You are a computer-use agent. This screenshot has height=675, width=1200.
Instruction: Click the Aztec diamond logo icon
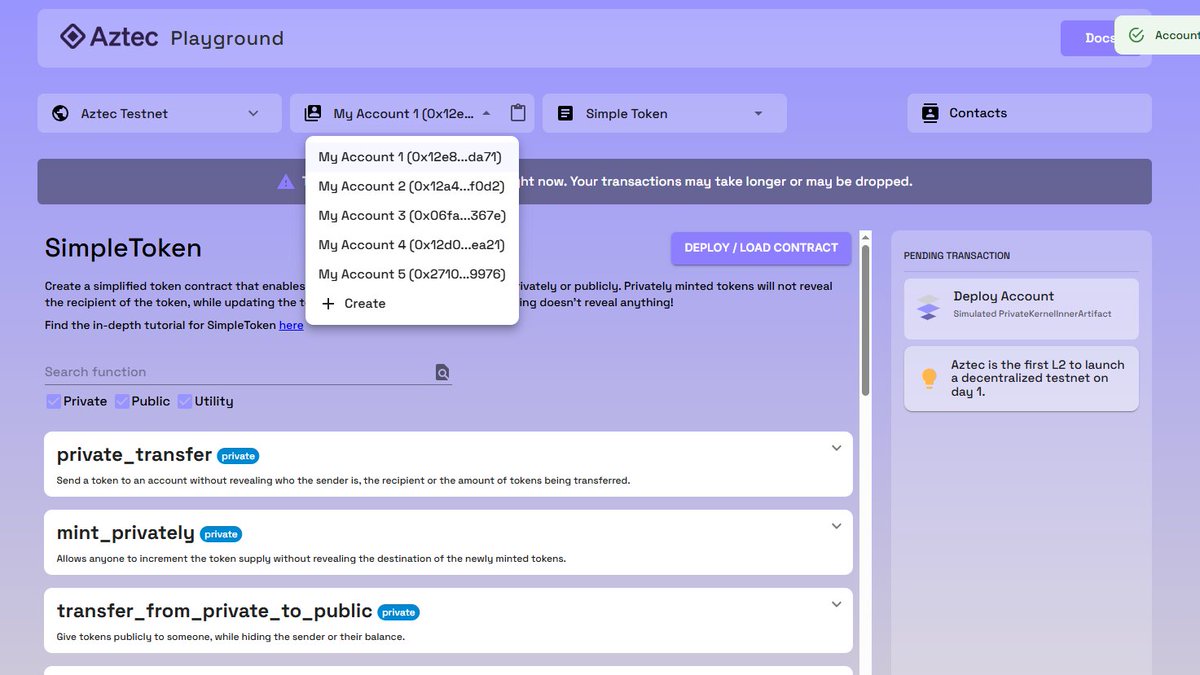click(x=73, y=37)
